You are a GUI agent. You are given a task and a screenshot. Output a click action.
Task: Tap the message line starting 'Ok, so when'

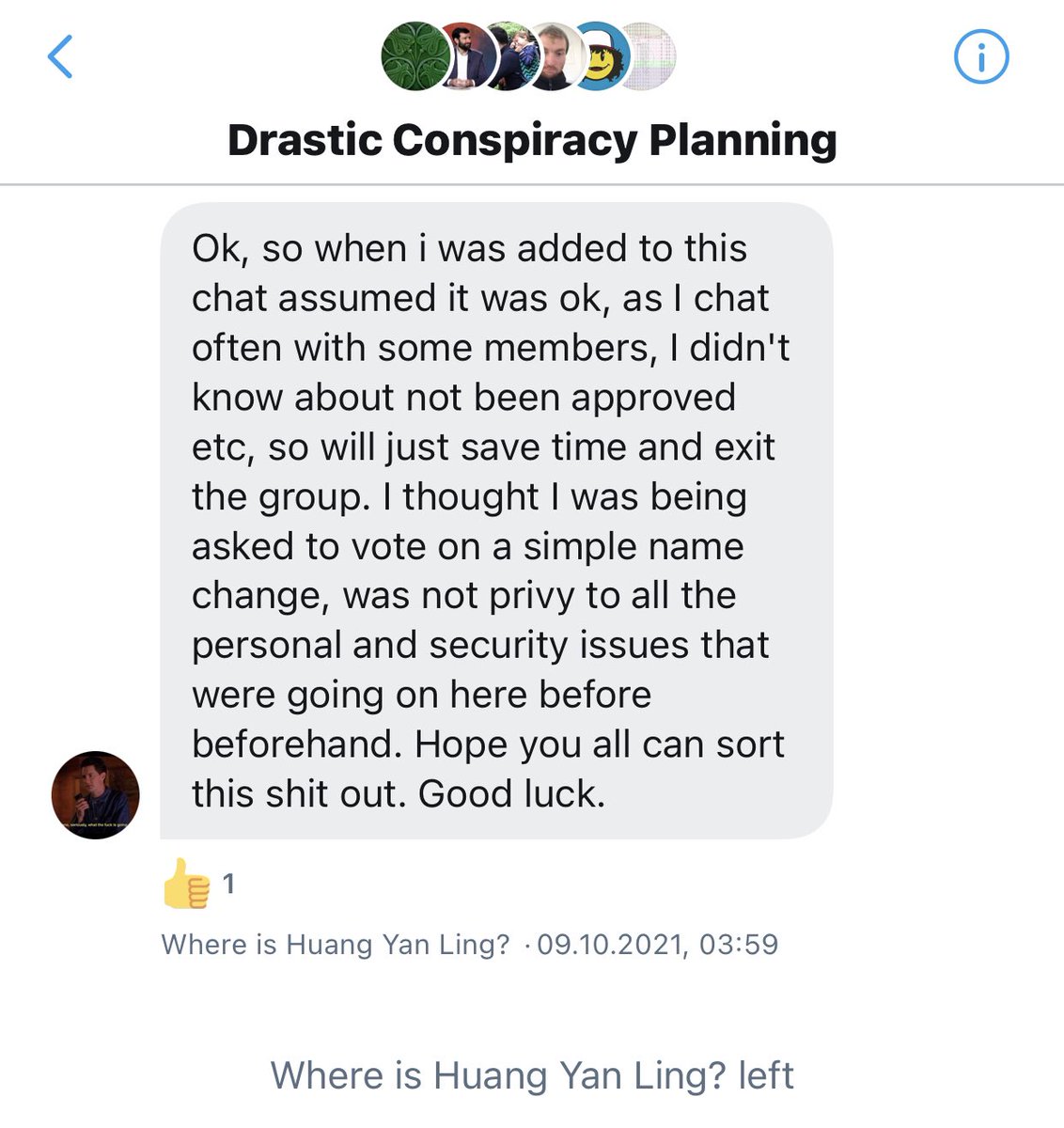pos(469,248)
